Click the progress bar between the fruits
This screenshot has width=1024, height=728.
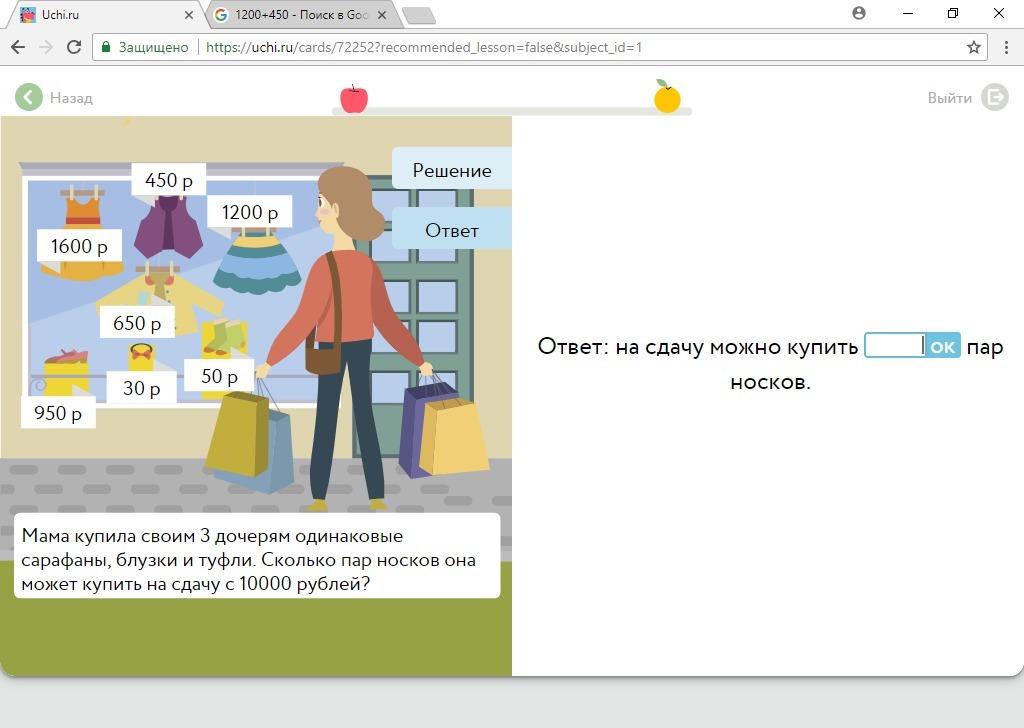tap(510, 110)
